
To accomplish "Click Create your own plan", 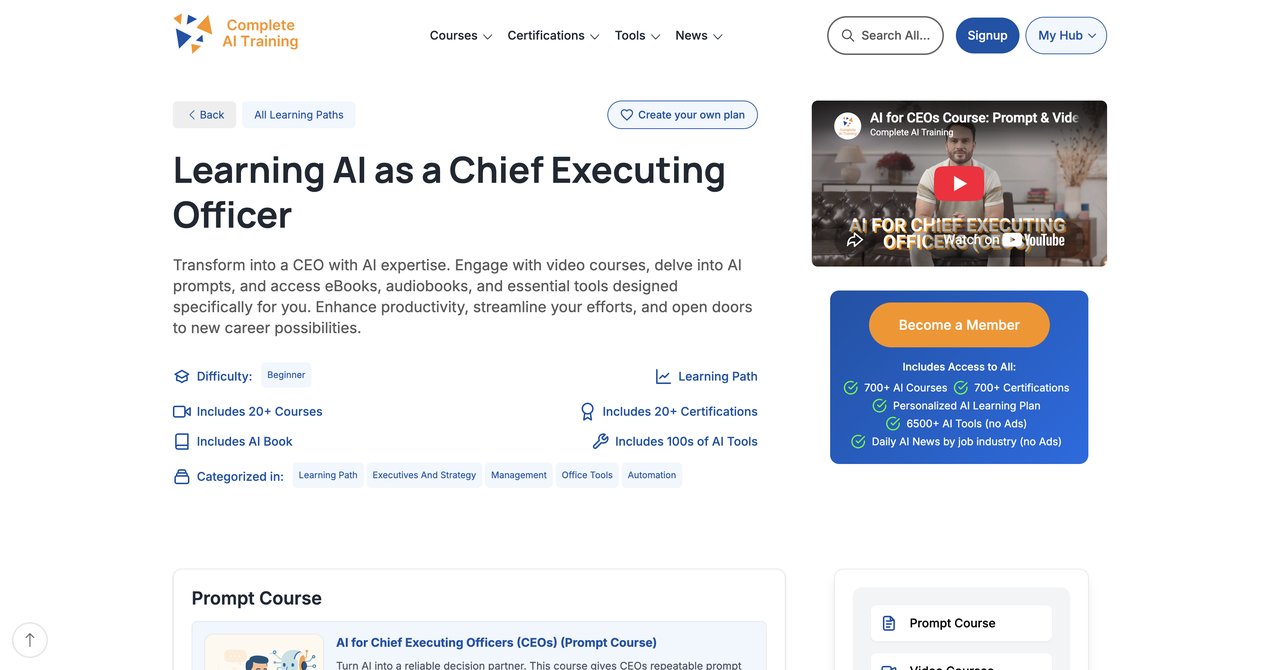I will click(x=682, y=115).
